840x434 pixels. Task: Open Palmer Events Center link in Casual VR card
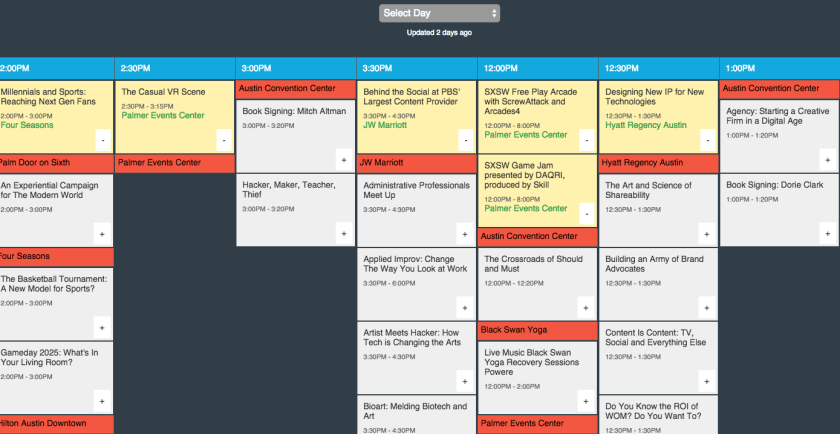pyautogui.click(x=163, y=116)
